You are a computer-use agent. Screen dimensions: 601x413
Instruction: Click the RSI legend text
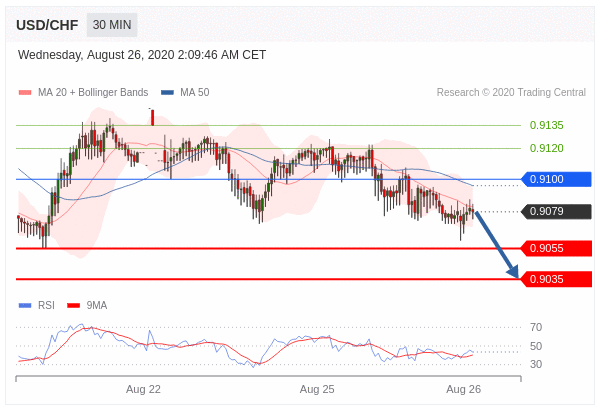point(46,305)
